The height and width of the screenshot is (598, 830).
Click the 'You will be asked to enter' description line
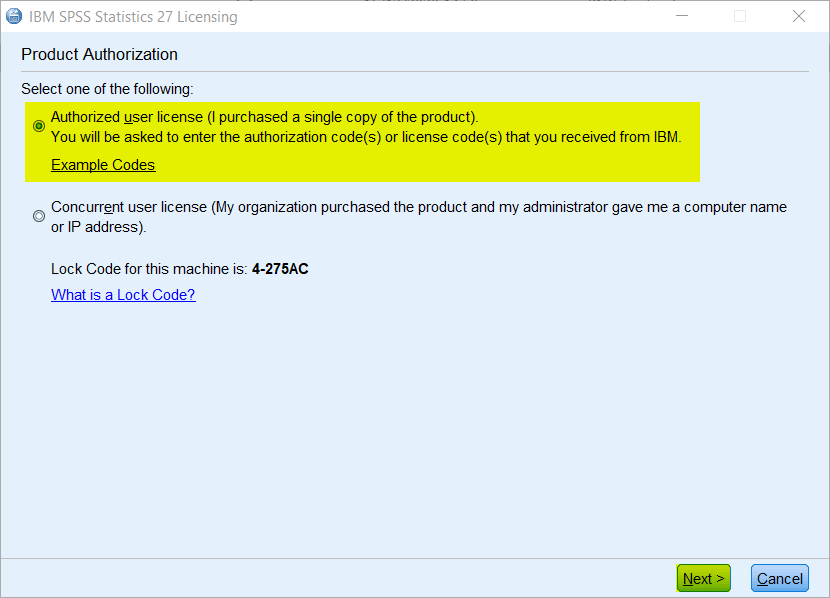366,137
